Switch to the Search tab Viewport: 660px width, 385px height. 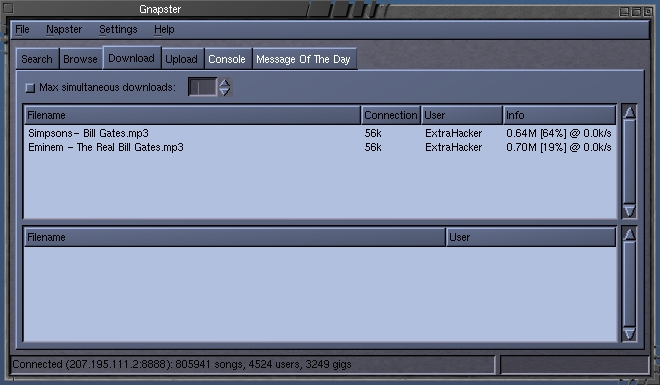37,59
